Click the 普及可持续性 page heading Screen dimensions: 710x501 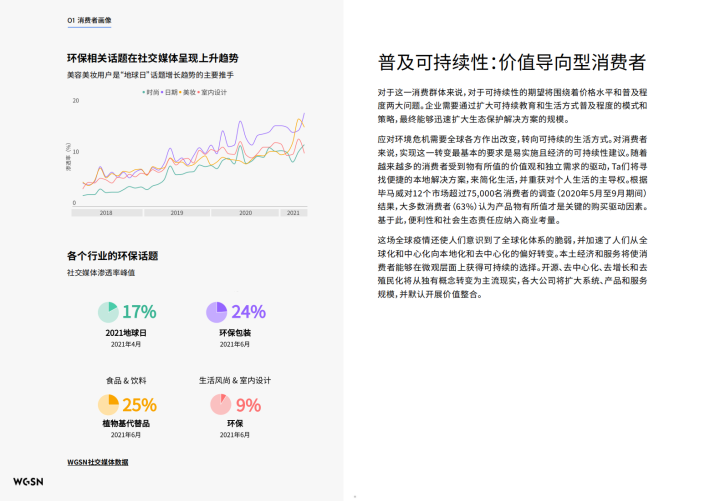point(511,63)
